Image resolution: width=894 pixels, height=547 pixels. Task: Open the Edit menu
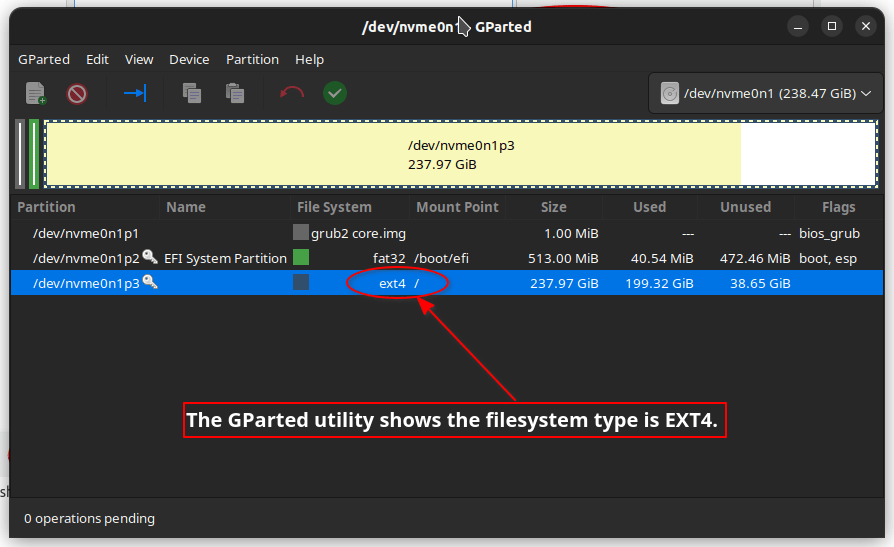click(97, 59)
